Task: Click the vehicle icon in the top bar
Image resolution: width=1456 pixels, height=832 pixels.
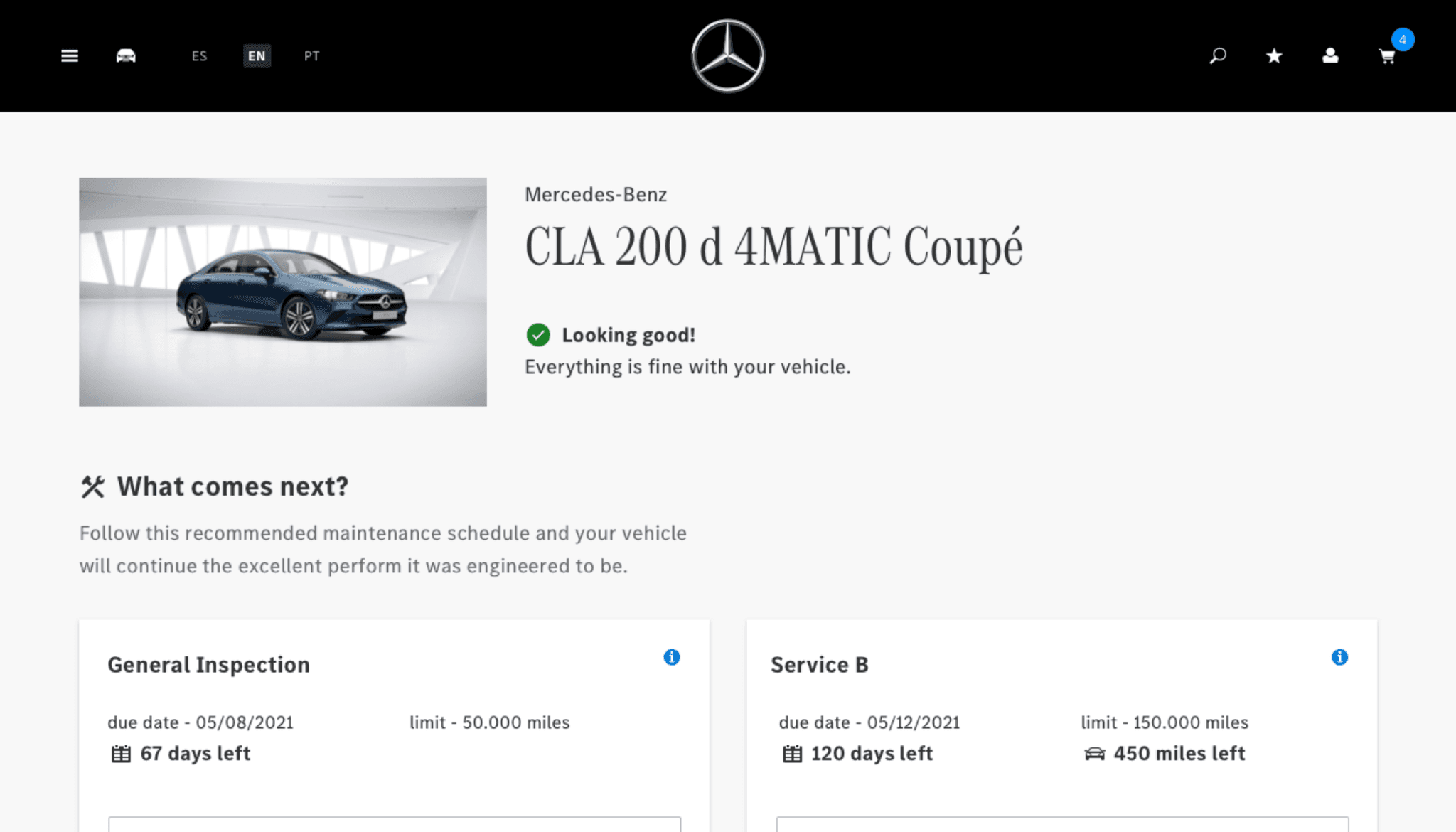Action: [x=126, y=55]
